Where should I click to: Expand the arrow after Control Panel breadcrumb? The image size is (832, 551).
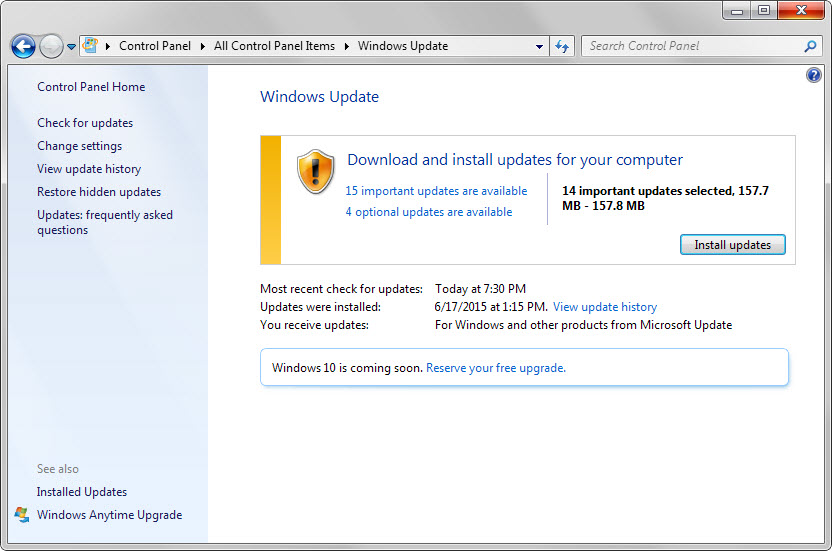pyautogui.click(x=203, y=46)
